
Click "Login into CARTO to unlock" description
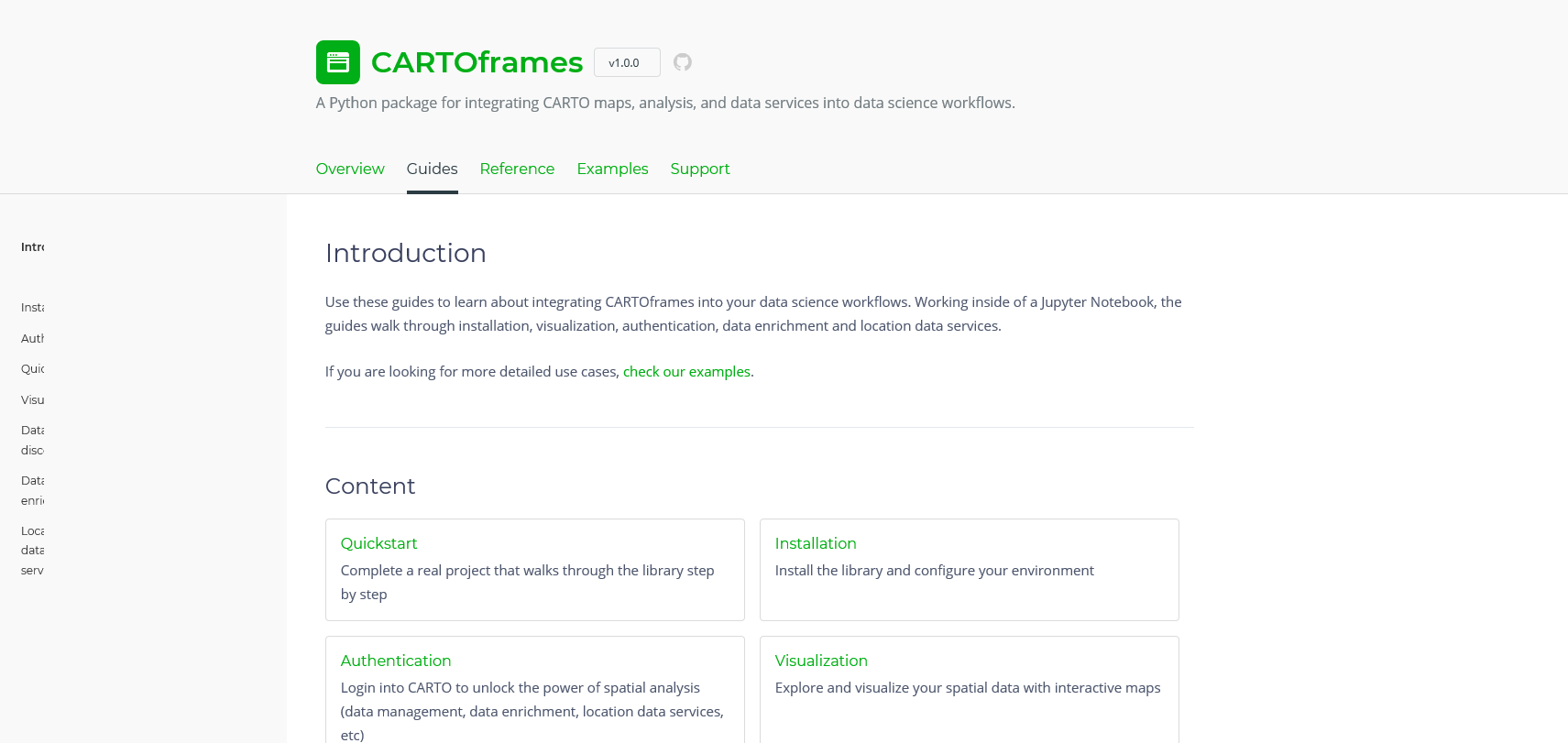[x=532, y=711]
